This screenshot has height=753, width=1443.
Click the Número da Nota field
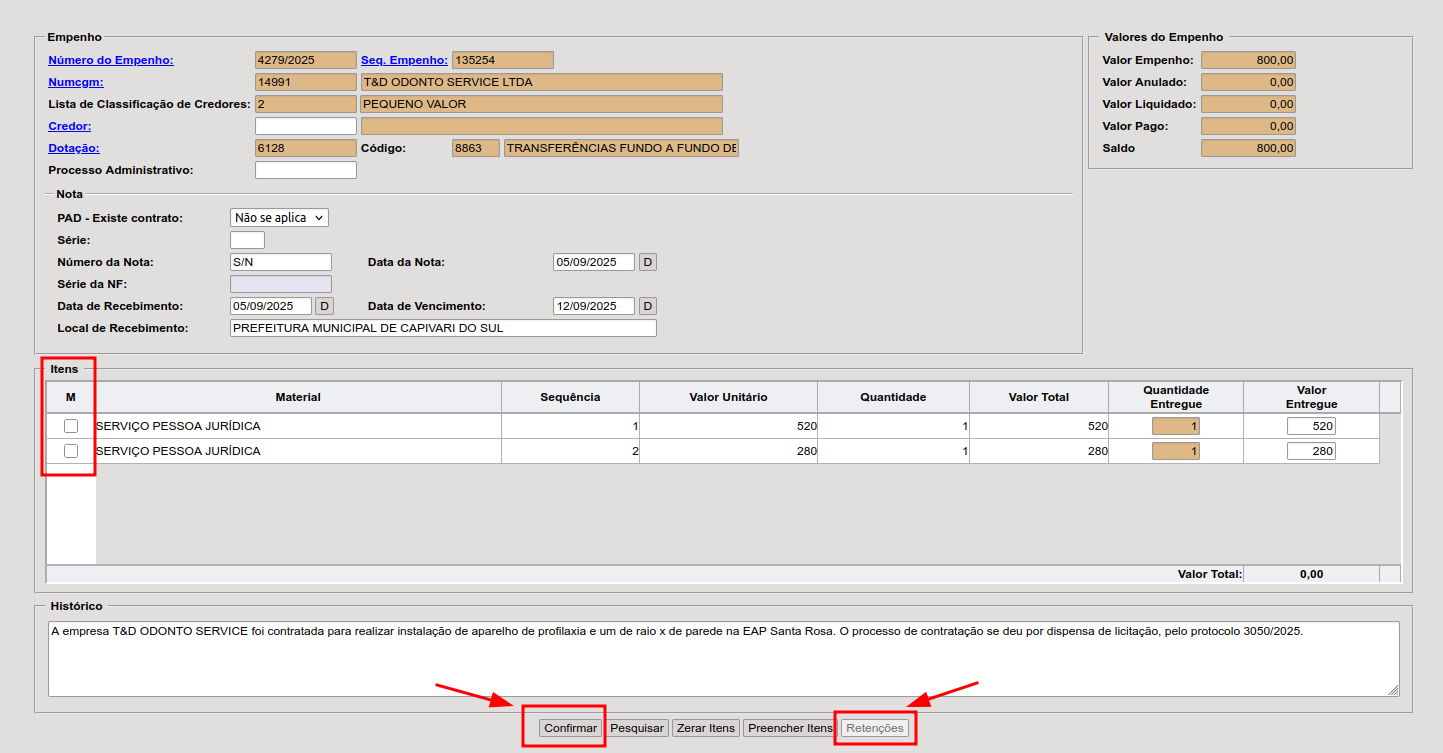(x=280, y=262)
